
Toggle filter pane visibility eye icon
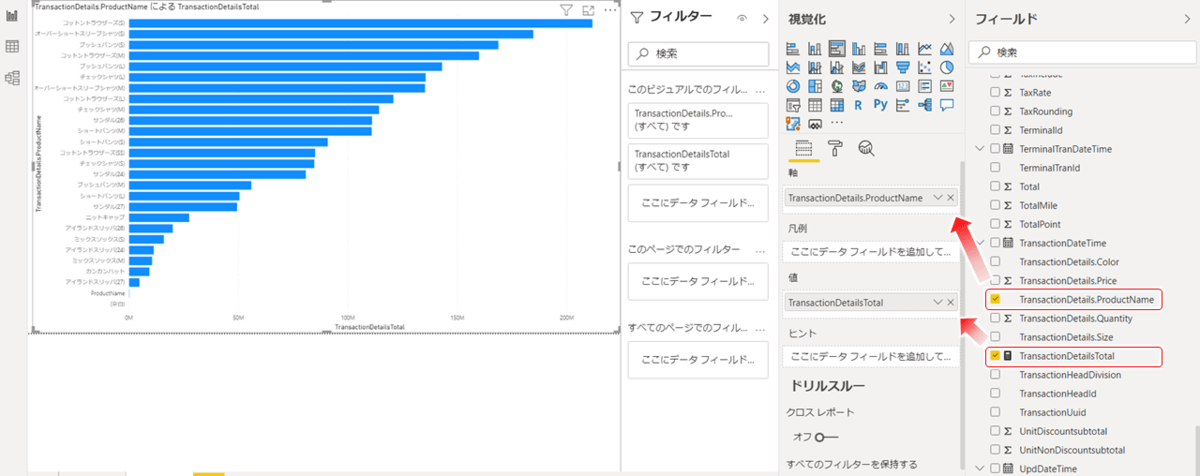741,18
